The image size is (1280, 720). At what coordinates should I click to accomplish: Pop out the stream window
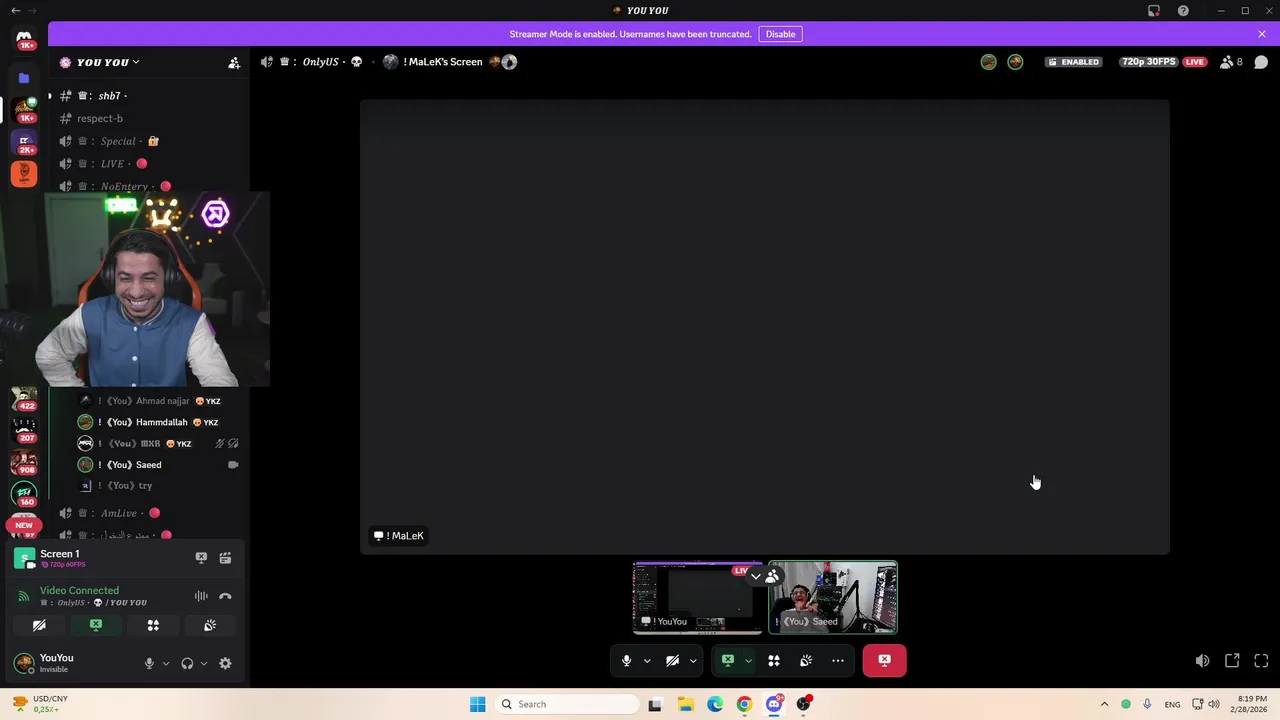(1232, 661)
